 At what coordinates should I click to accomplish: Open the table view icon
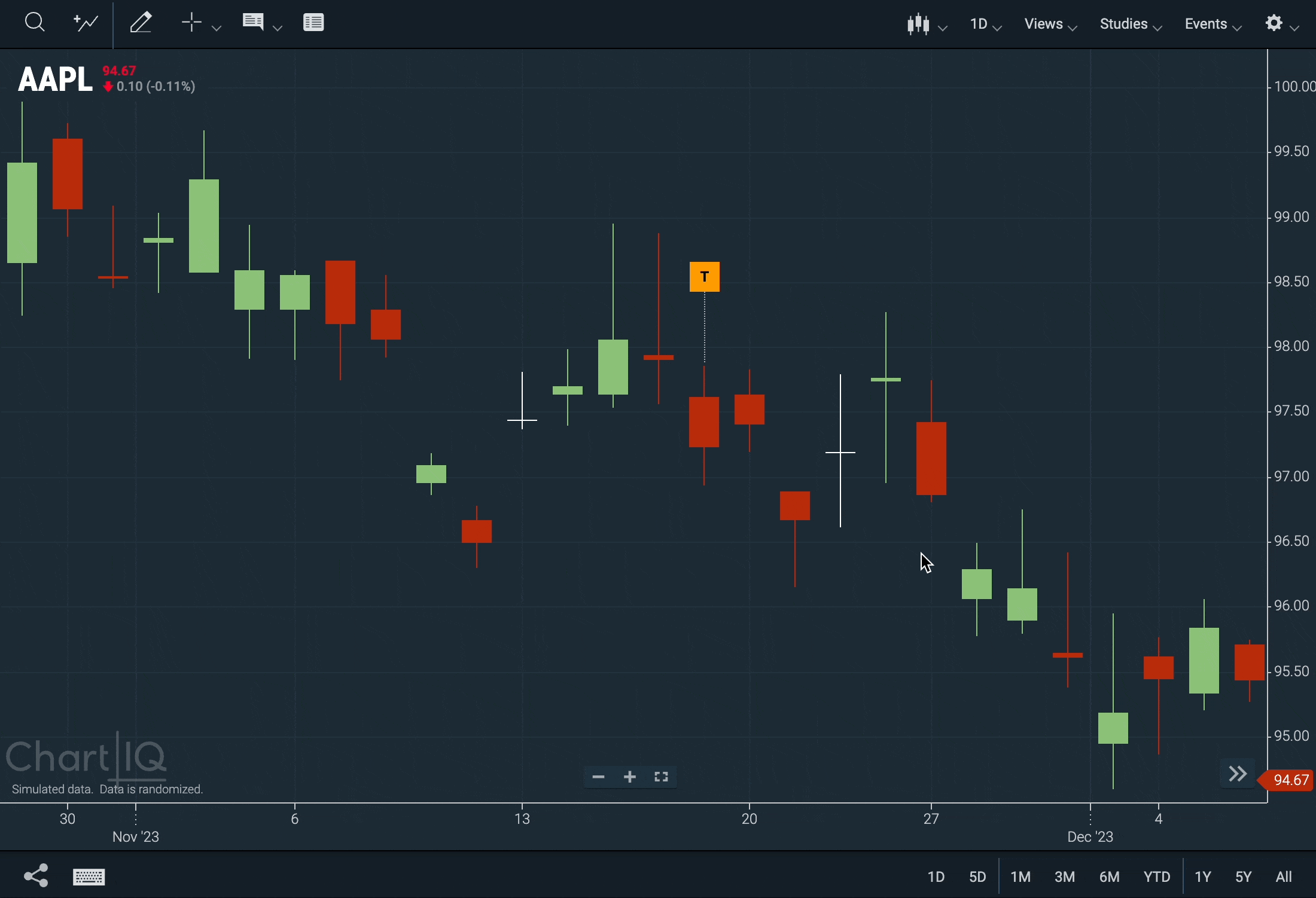point(313,23)
